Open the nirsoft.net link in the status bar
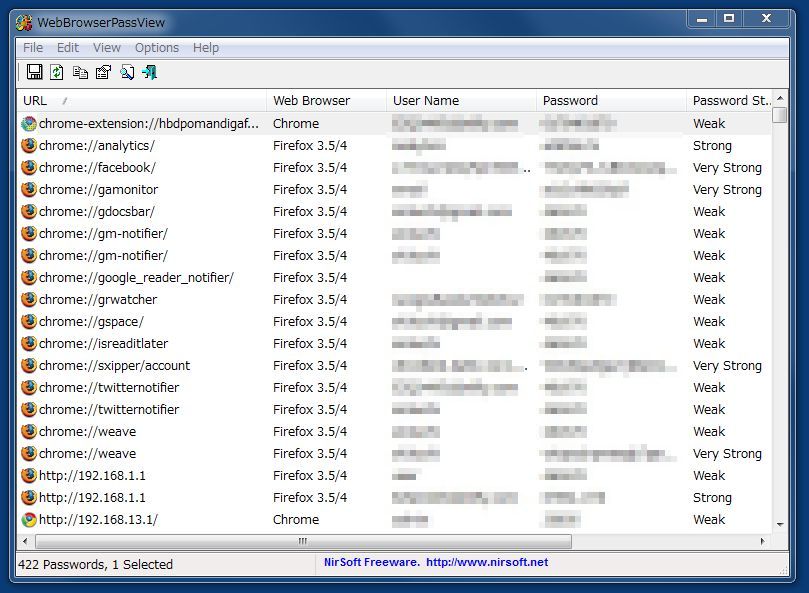Screen dimensions: 809x593 [x=487, y=562]
